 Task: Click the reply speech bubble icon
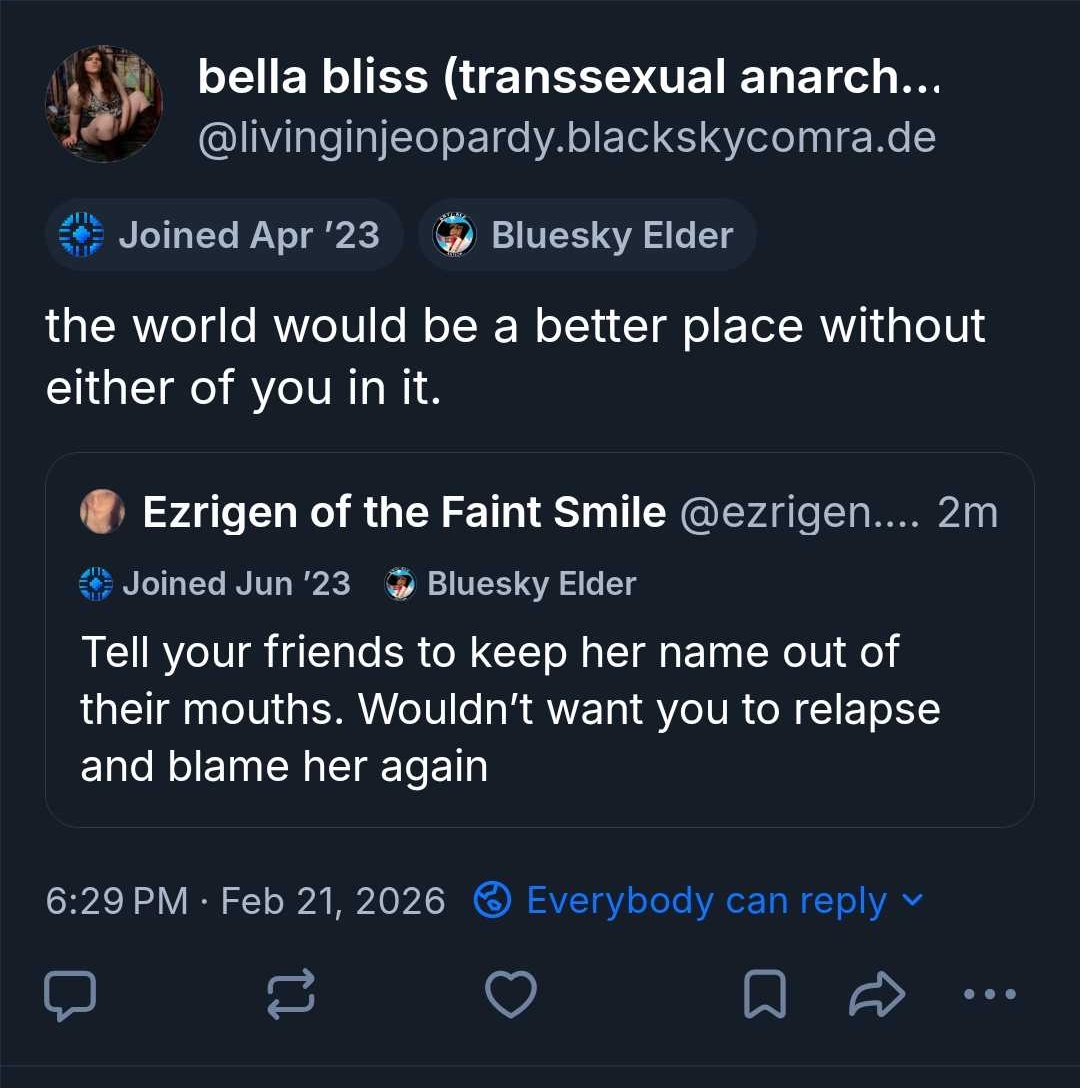tap(71, 995)
